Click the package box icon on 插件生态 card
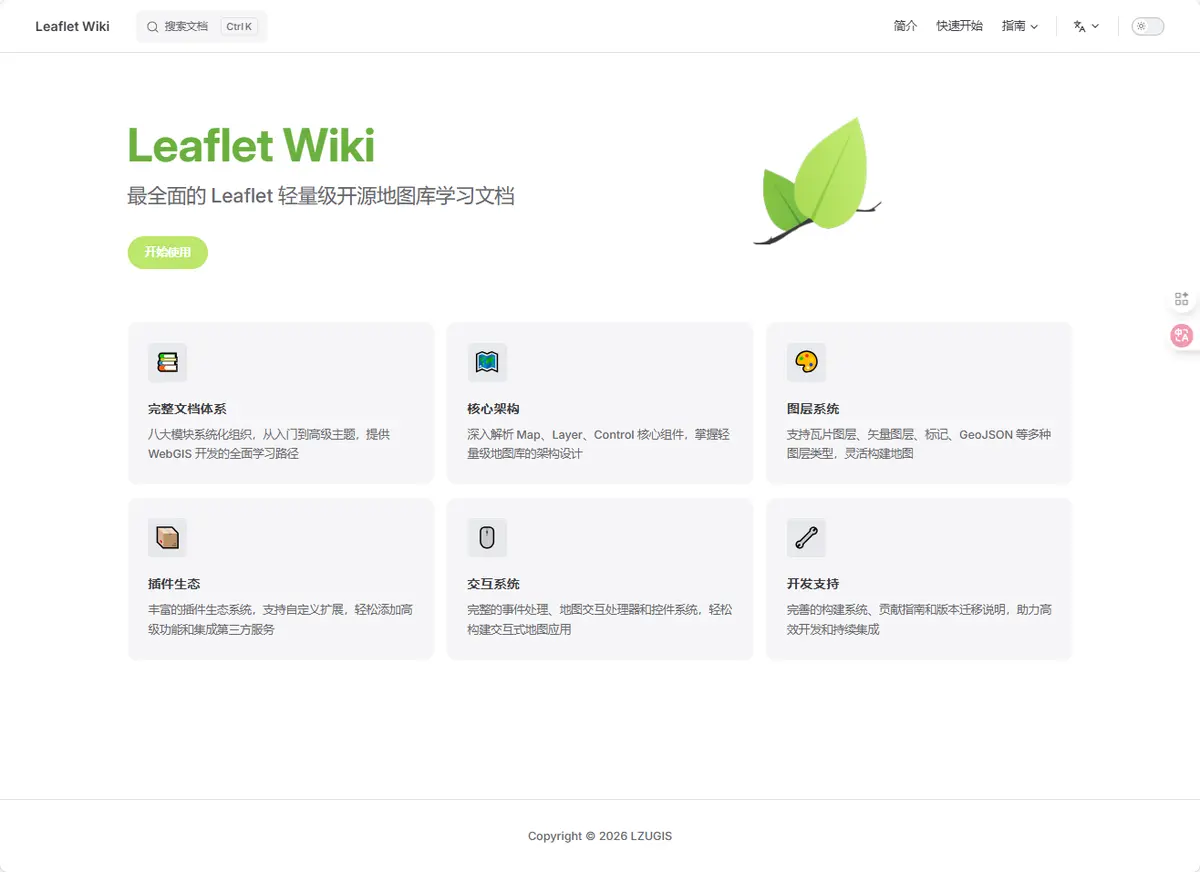Screen dimensions: 1200x872 167,538
